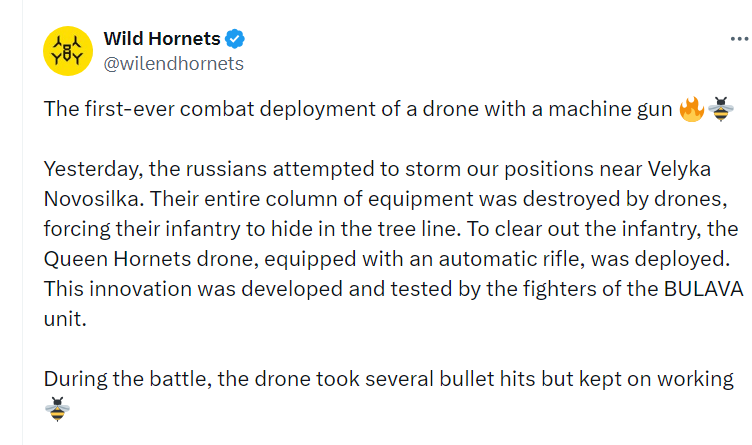Click the line beginning During the battle
The image size is (752, 445).
[388, 379]
